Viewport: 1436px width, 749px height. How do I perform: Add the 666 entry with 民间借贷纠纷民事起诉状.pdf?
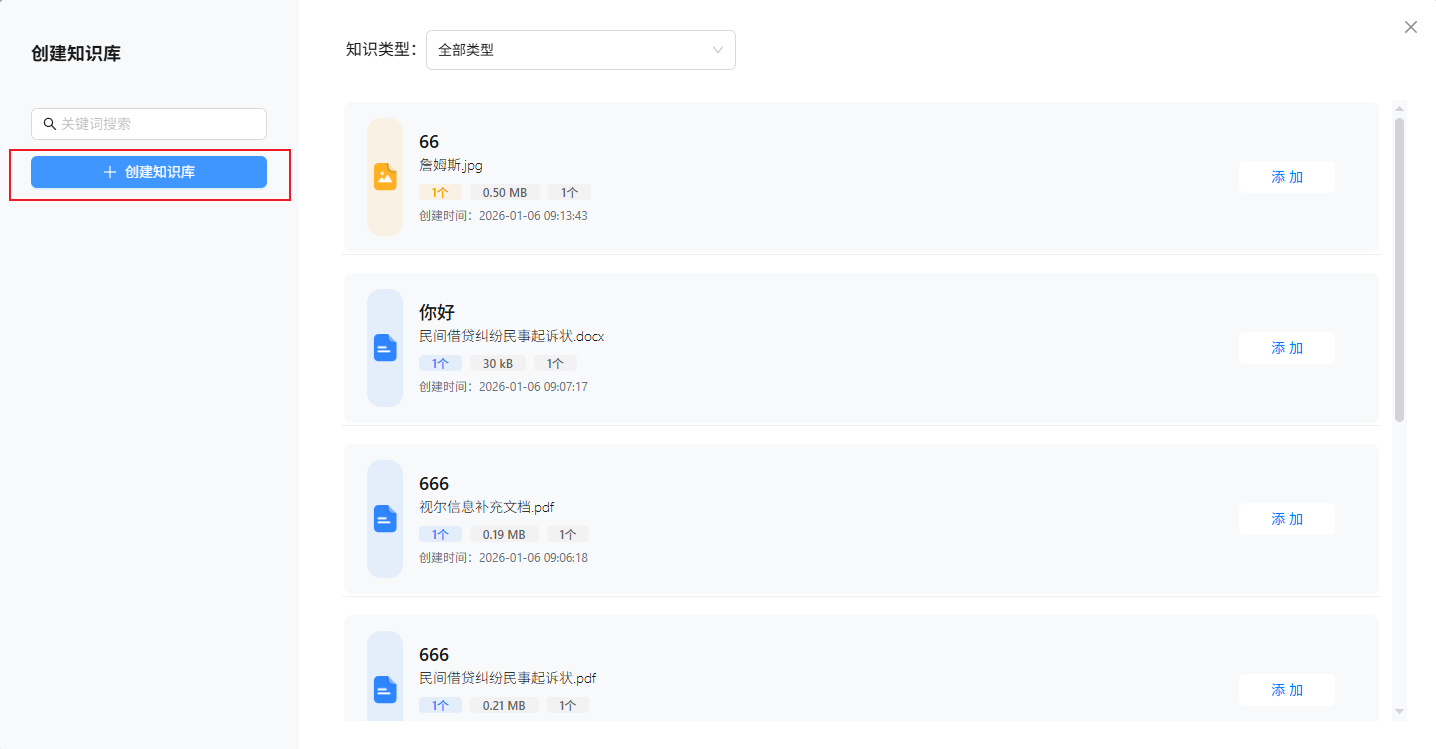click(1286, 690)
